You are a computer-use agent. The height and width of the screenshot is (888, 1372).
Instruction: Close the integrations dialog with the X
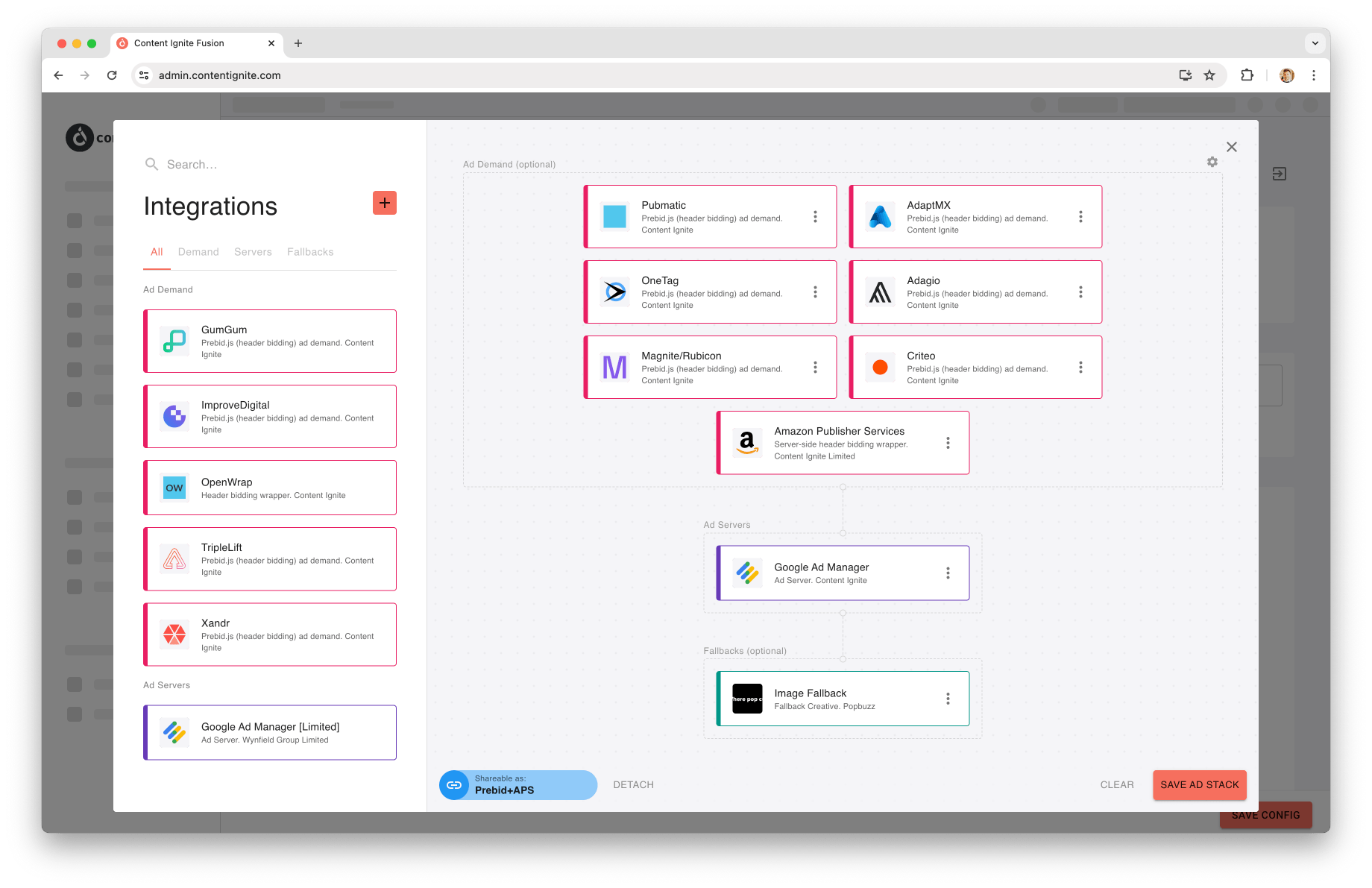click(x=1232, y=147)
